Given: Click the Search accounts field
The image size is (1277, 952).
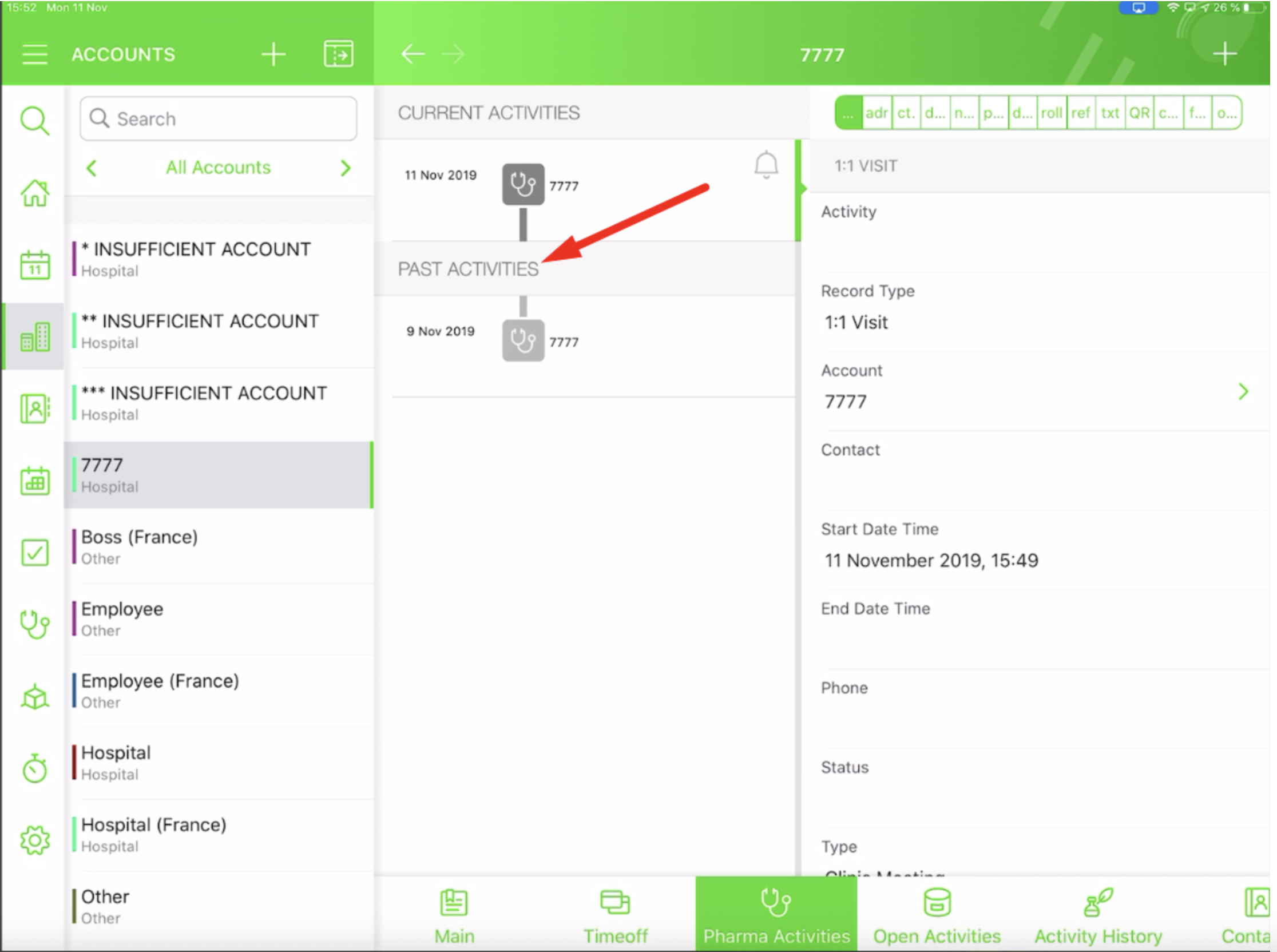Looking at the screenshot, I should coord(219,118).
